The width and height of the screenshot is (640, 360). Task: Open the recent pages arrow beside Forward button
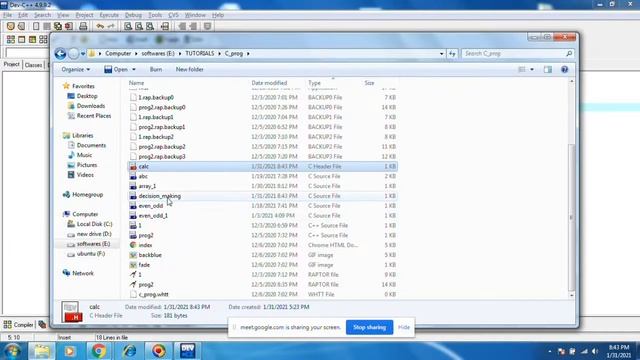pyautogui.click(x=83, y=53)
